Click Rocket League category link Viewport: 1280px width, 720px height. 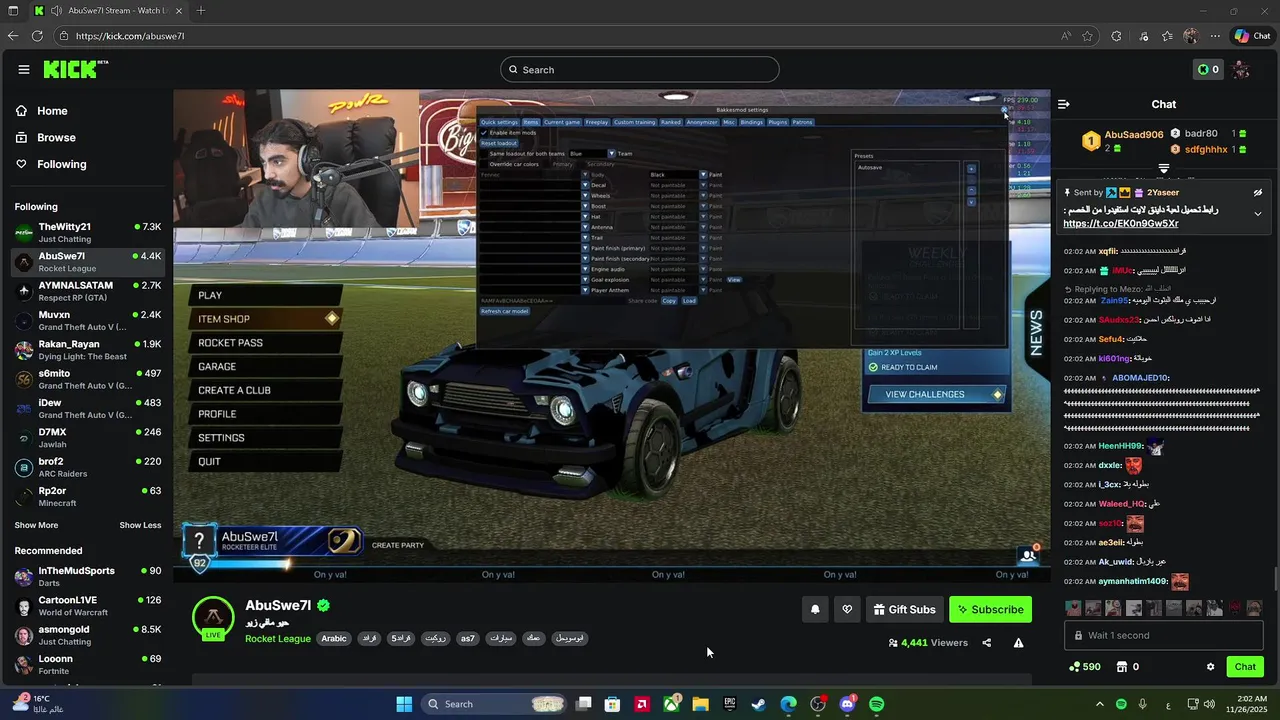(x=278, y=639)
